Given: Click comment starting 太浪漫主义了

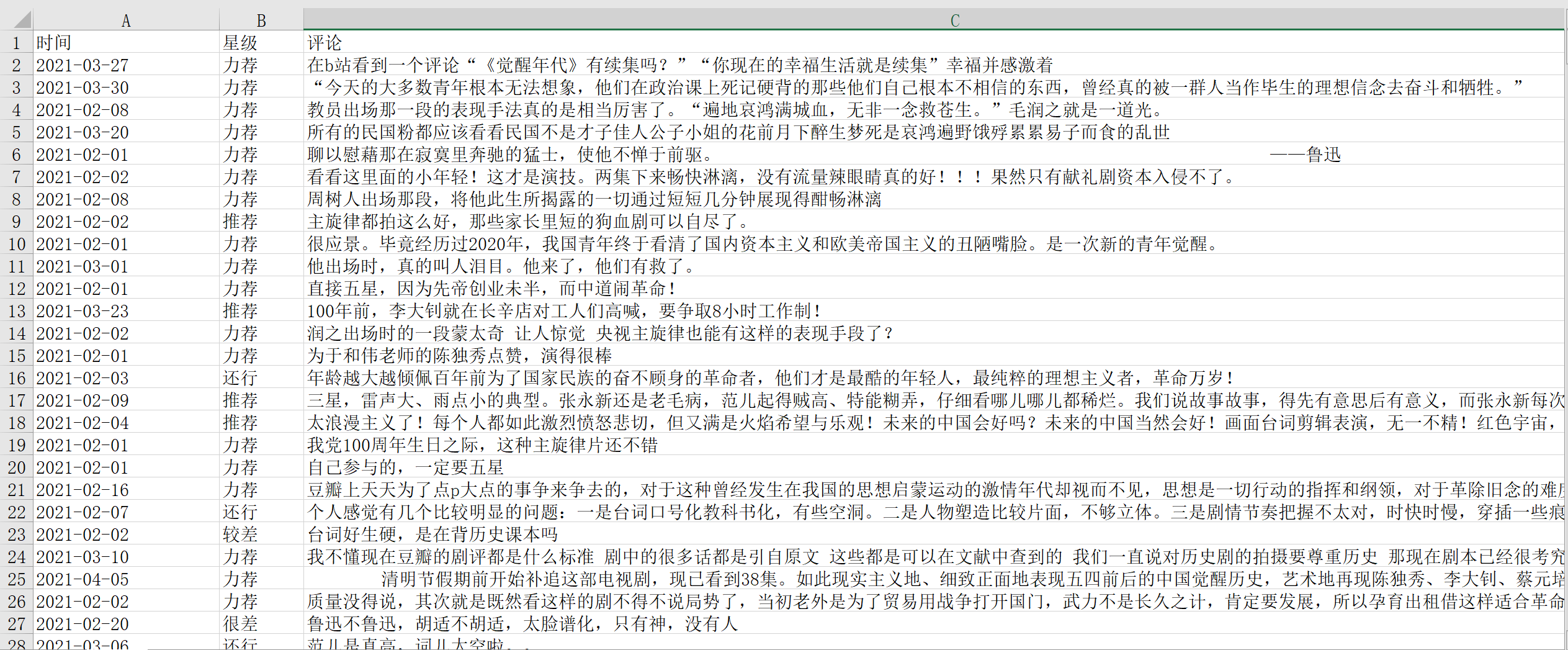Looking at the screenshot, I should [x=935, y=423].
